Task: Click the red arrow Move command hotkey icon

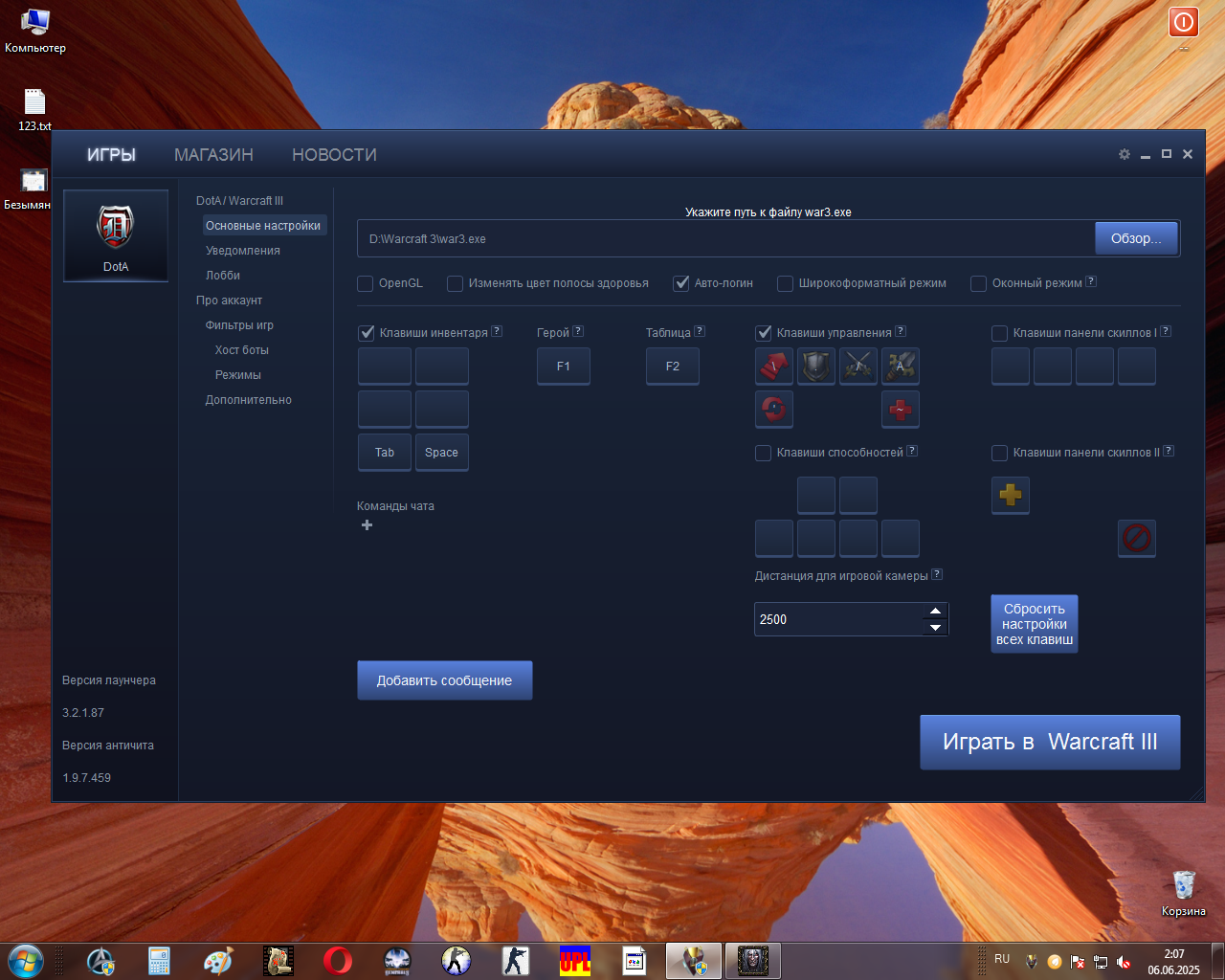Action: pyautogui.click(x=774, y=366)
